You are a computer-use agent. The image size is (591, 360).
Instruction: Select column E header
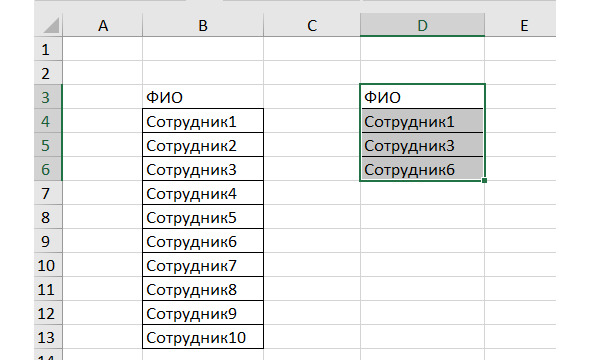point(524,25)
